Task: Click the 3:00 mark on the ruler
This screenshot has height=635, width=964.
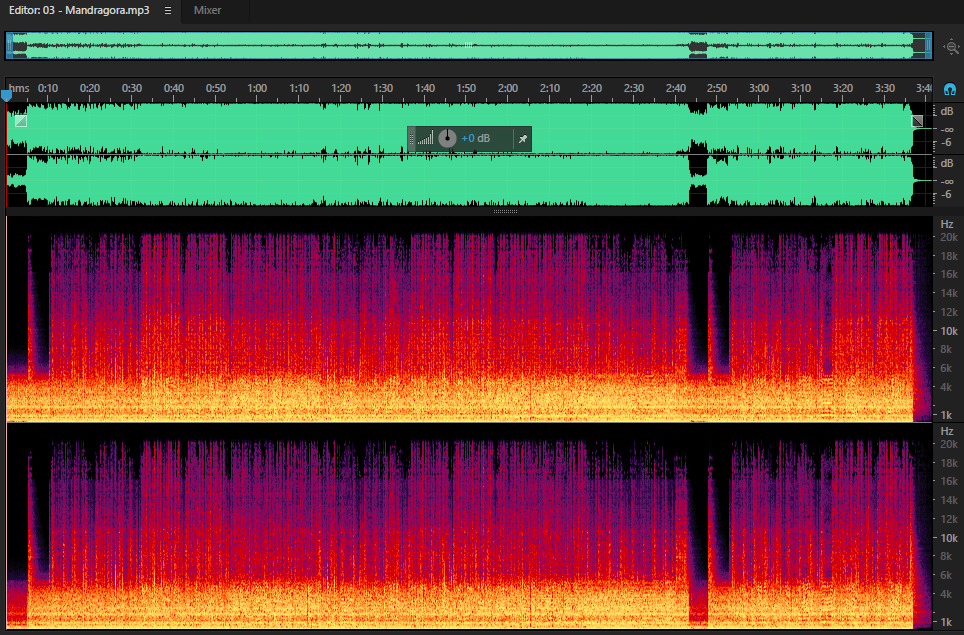Action: [759, 88]
